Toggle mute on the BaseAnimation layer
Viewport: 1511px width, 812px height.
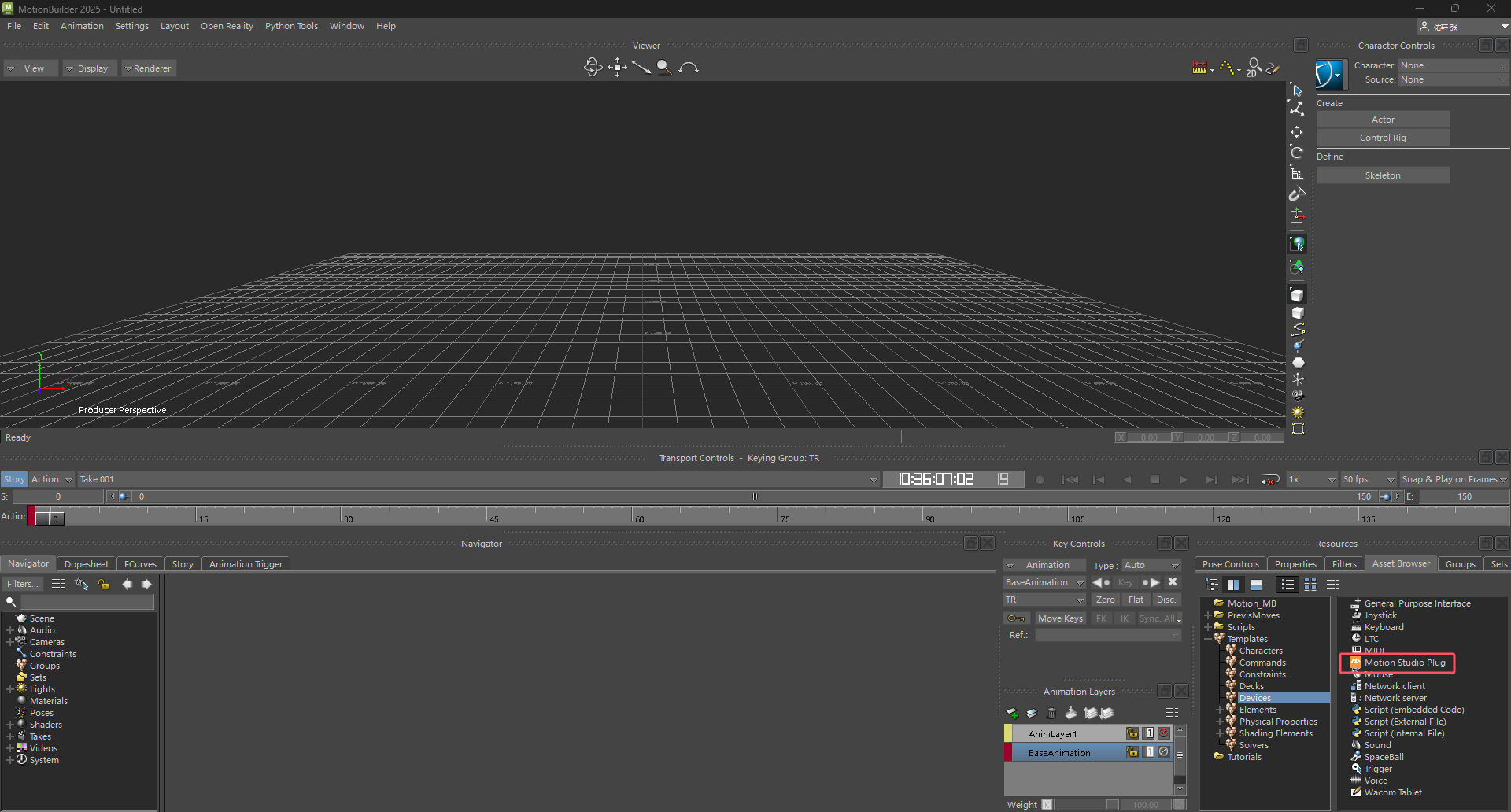tap(1163, 752)
